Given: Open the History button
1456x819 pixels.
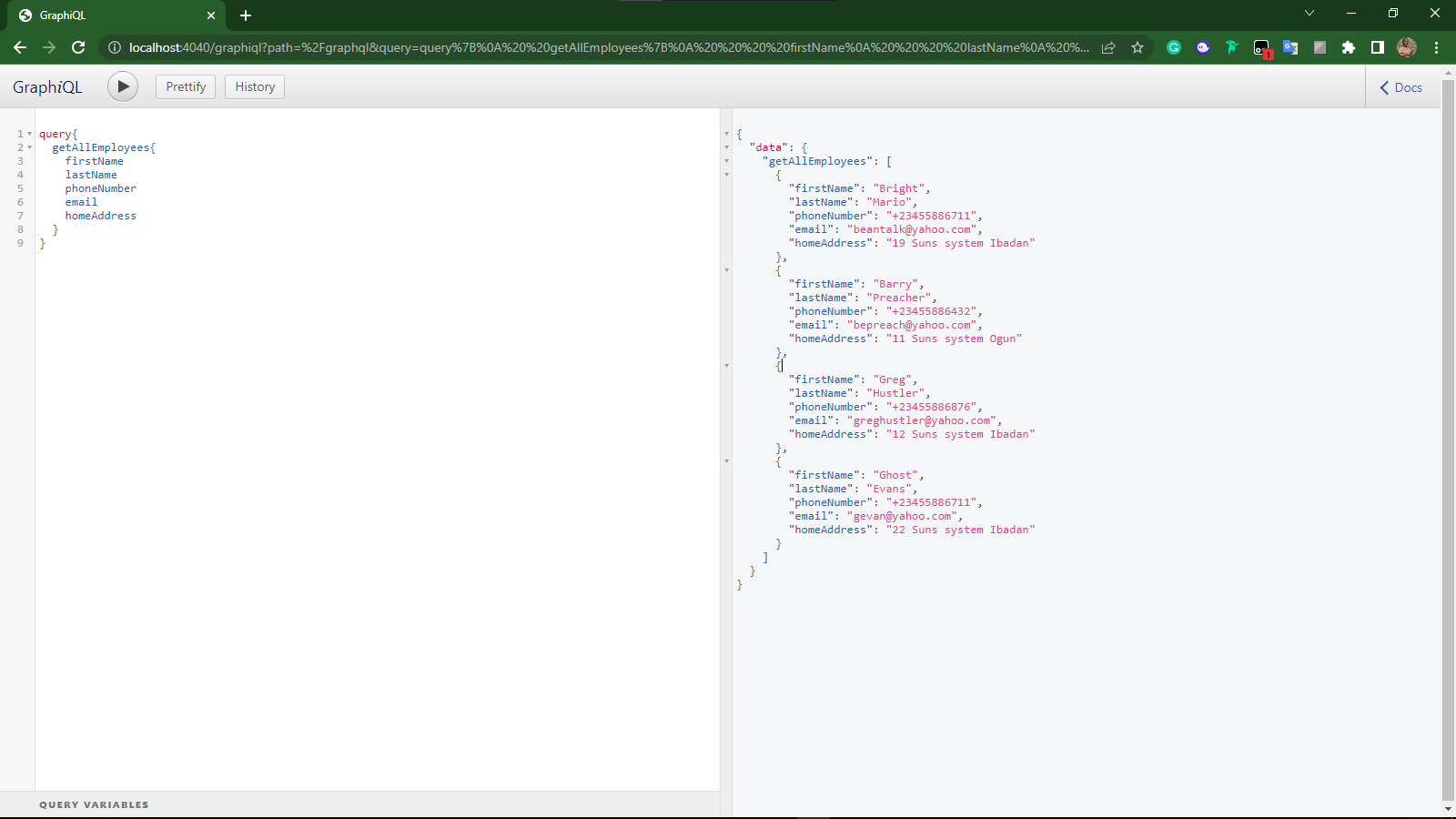Looking at the screenshot, I should (254, 86).
